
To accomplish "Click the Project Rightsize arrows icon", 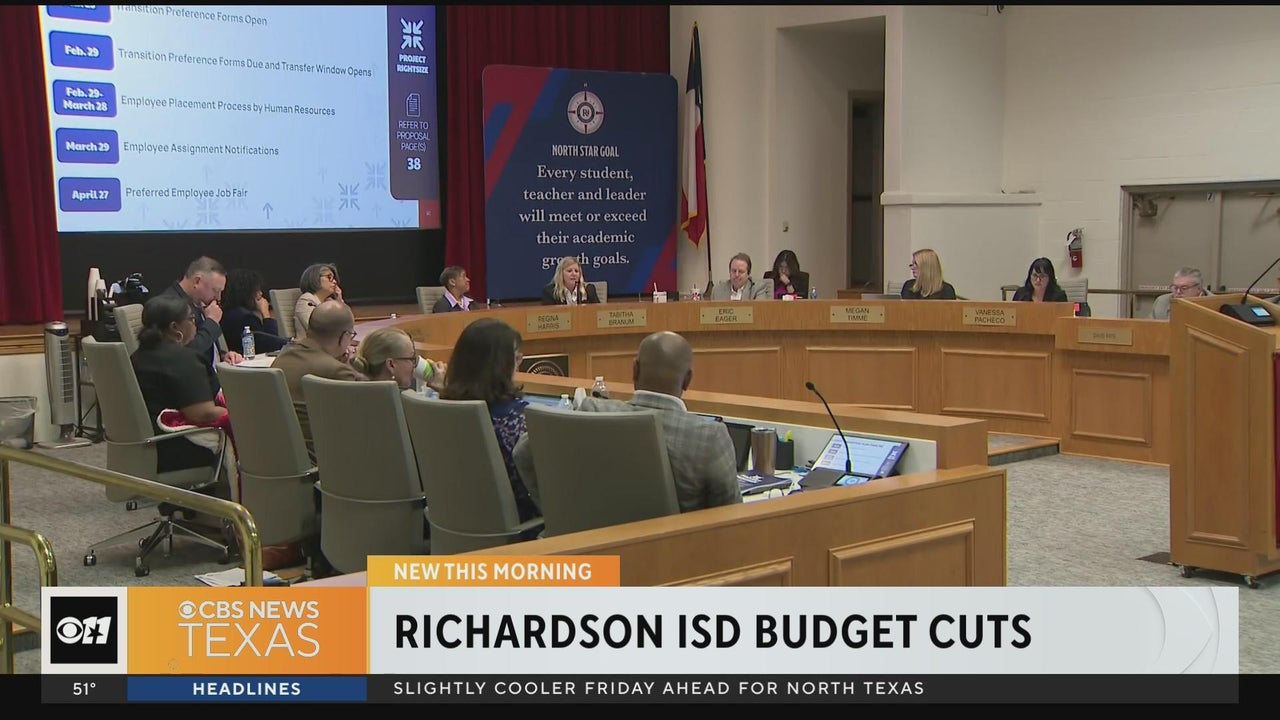I will (412, 34).
